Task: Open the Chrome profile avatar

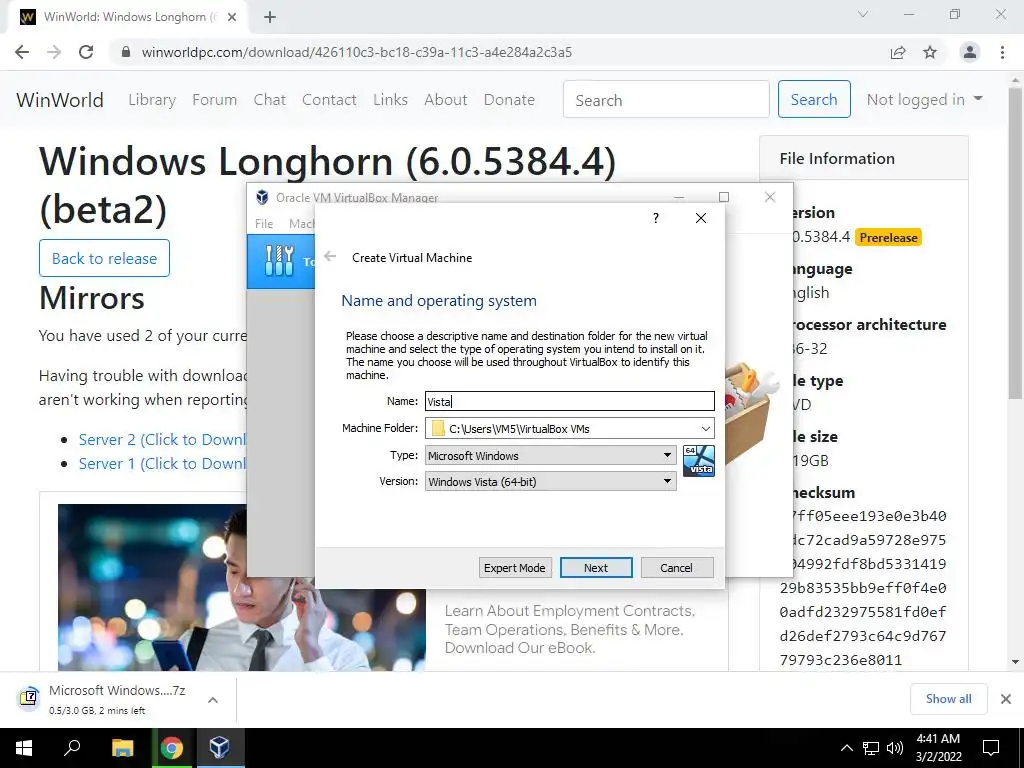Action: pos(970,52)
